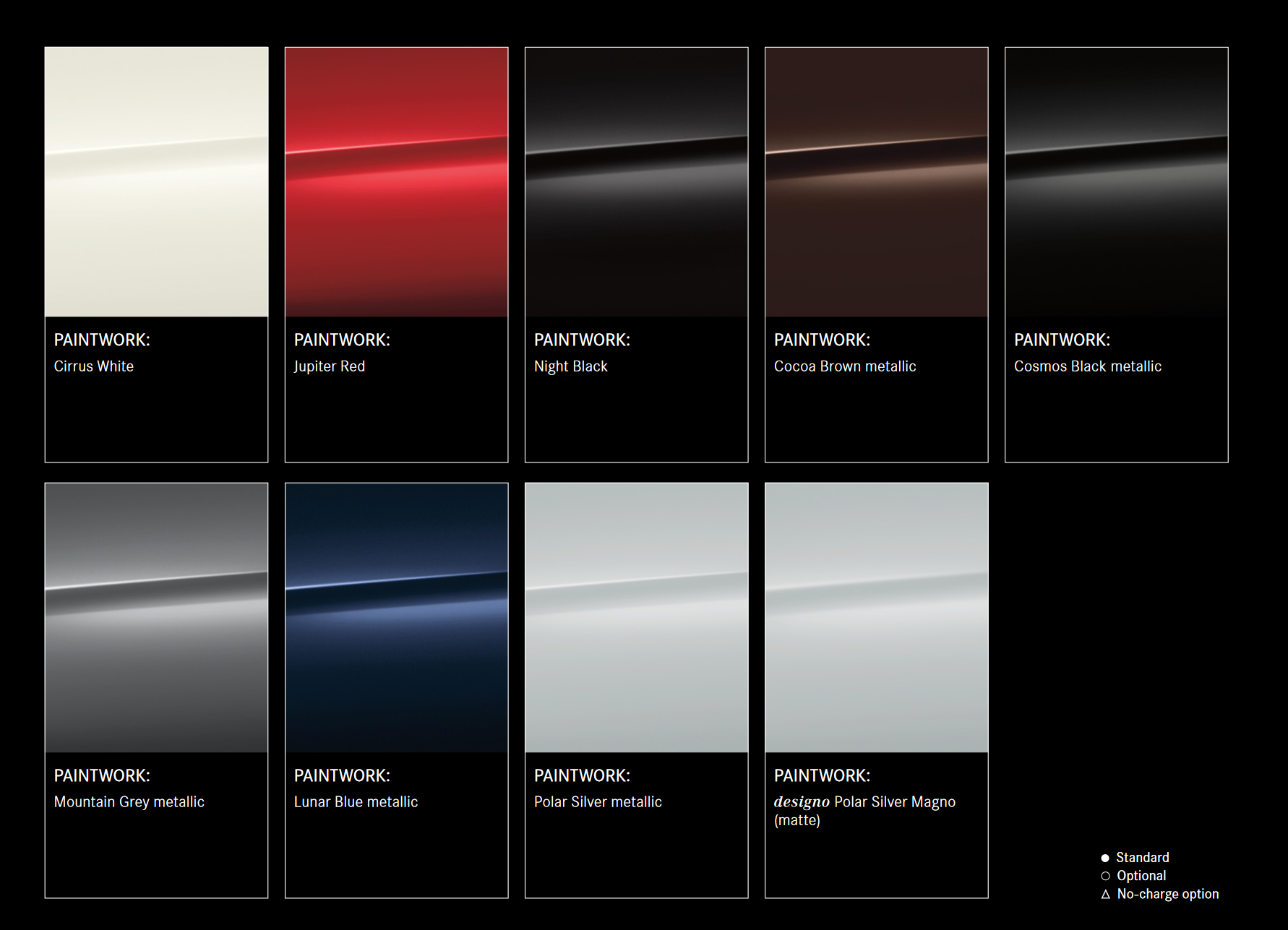Viewport: 1288px width, 930px height.
Task: Select the Polar Silver metallic swatch
Action: [x=636, y=618]
